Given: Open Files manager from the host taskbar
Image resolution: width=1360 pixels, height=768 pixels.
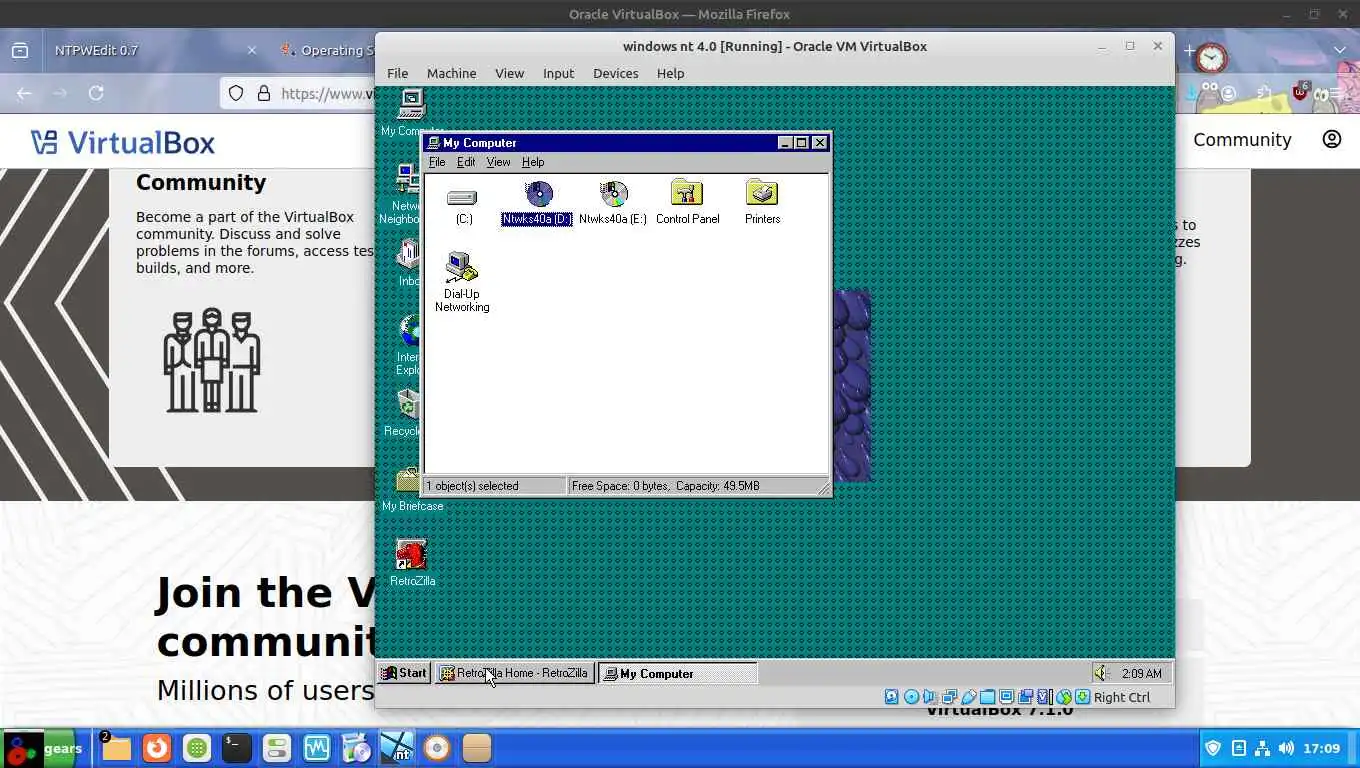Looking at the screenshot, I should coord(116,748).
